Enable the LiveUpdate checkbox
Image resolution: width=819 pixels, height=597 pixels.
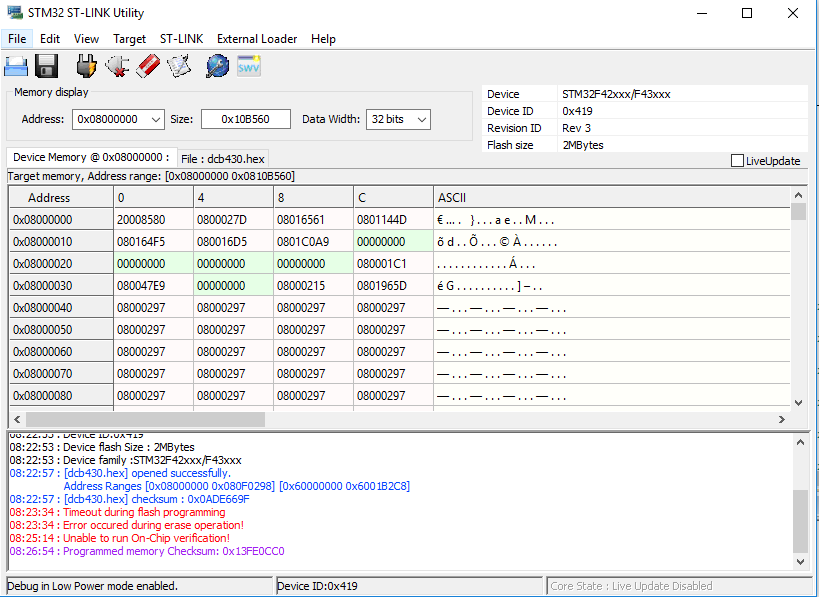pos(737,161)
